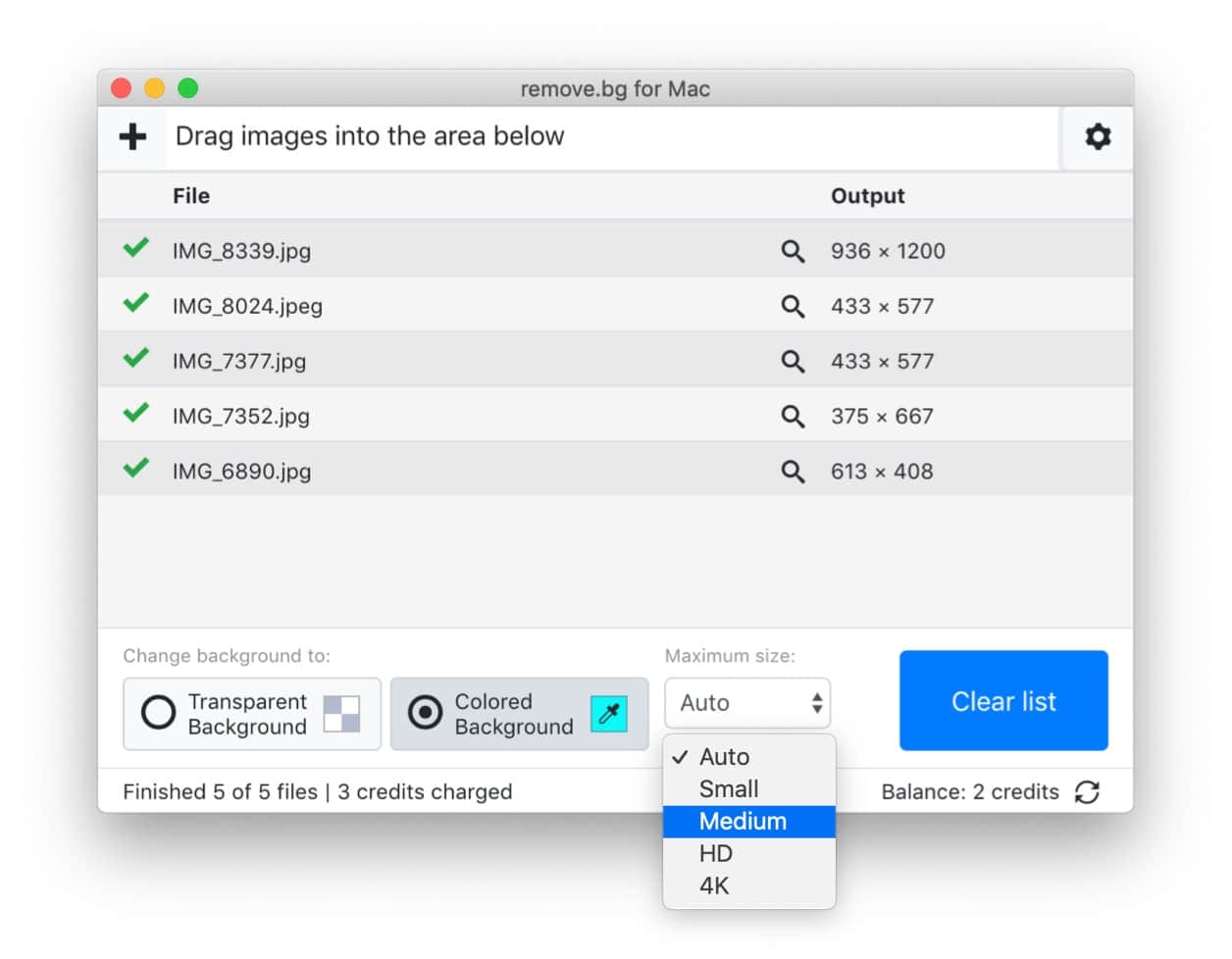
Task: Preview IMG_7352.jpg with its magnifier icon
Action: pyautogui.click(x=793, y=416)
